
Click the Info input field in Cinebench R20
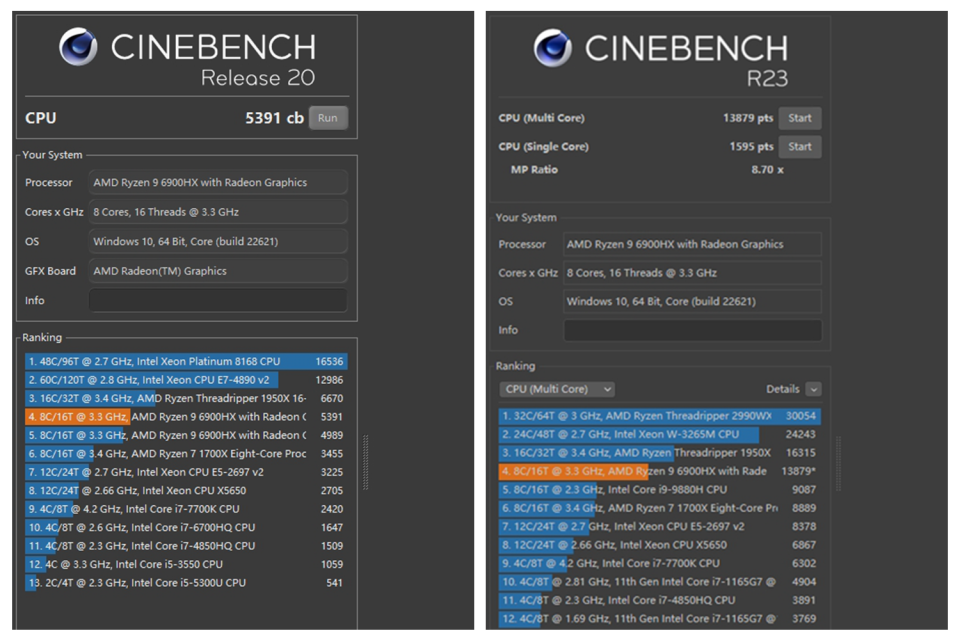[218, 301]
